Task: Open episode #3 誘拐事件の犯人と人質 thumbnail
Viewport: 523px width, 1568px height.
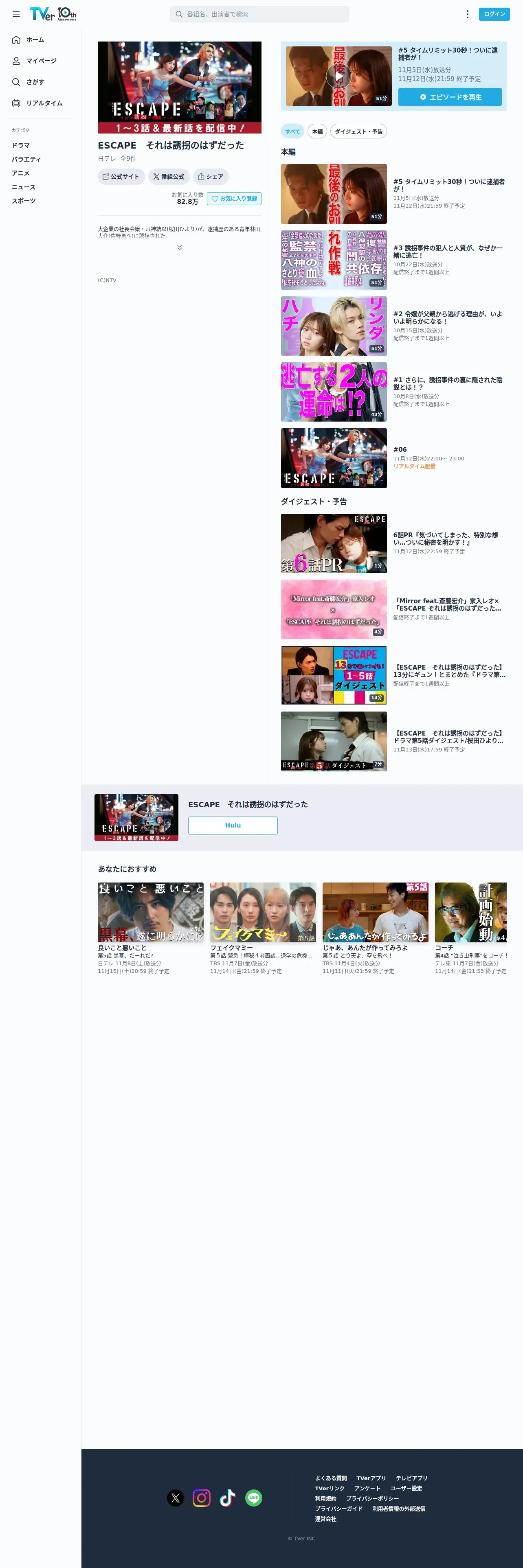Action: pos(334,260)
